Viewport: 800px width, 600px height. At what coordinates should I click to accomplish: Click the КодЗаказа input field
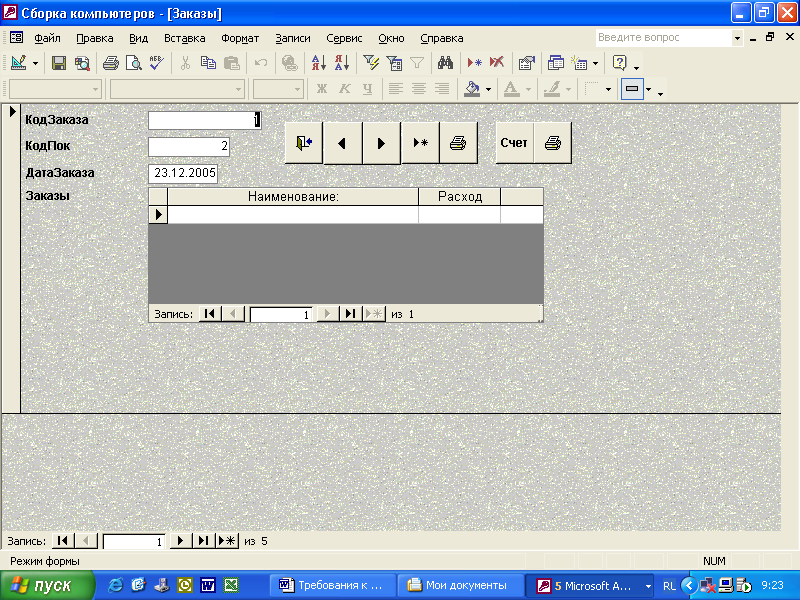[x=205, y=120]
